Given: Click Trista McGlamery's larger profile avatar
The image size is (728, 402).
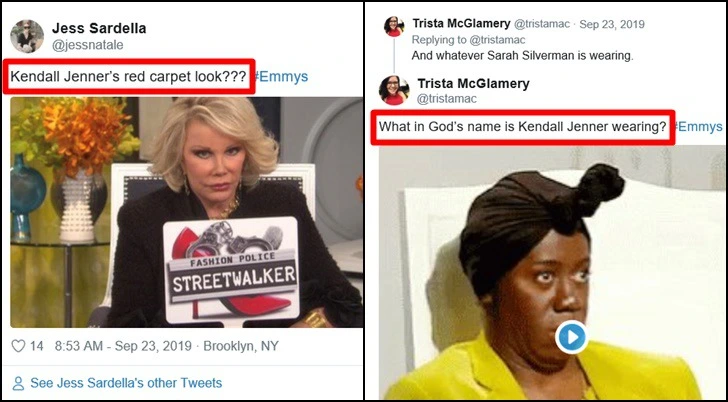Looking at the screenshot, I should (x=394, y=90).
